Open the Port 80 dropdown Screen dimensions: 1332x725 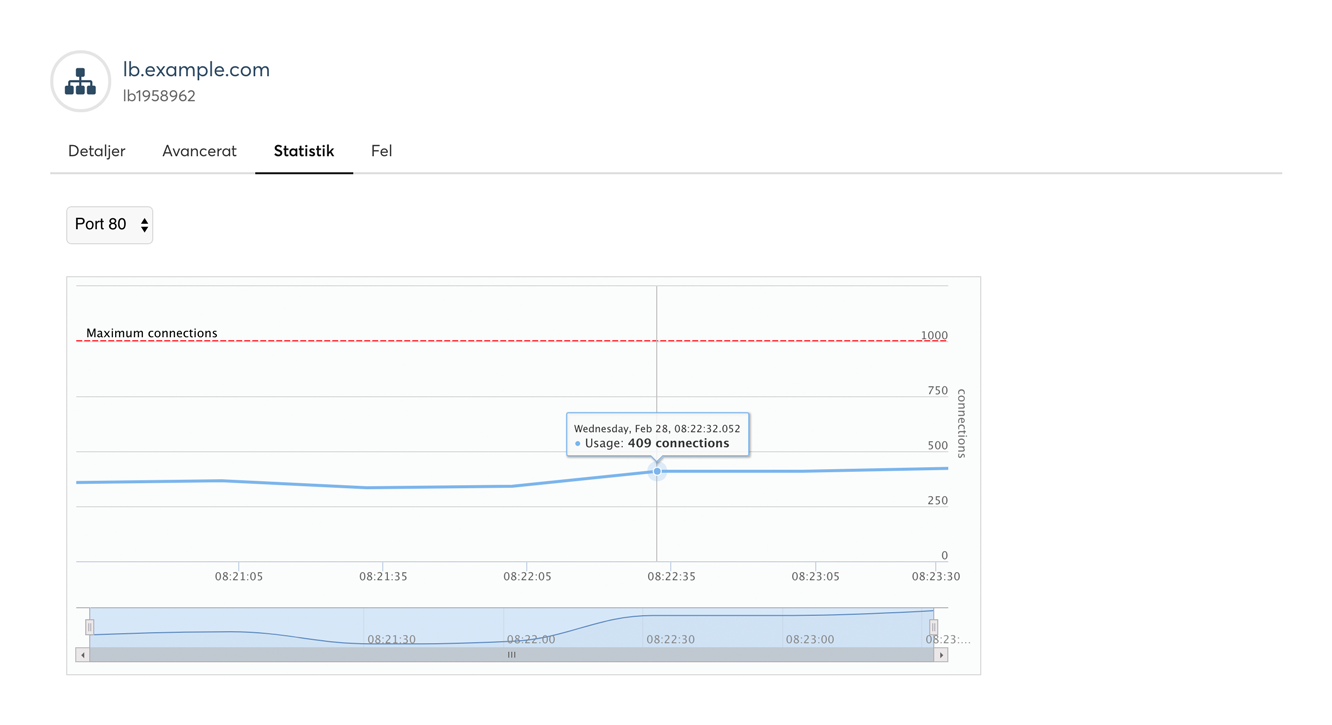click(110, 225)
